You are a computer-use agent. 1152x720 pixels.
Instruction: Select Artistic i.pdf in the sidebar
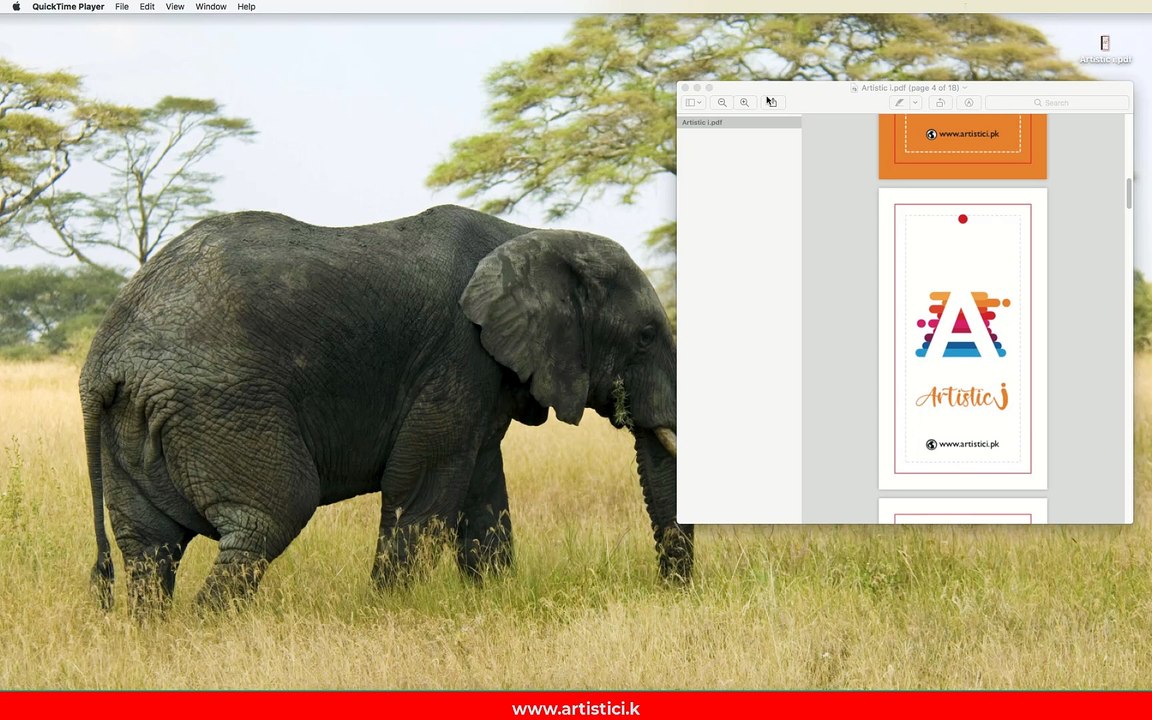click(739, 123)
